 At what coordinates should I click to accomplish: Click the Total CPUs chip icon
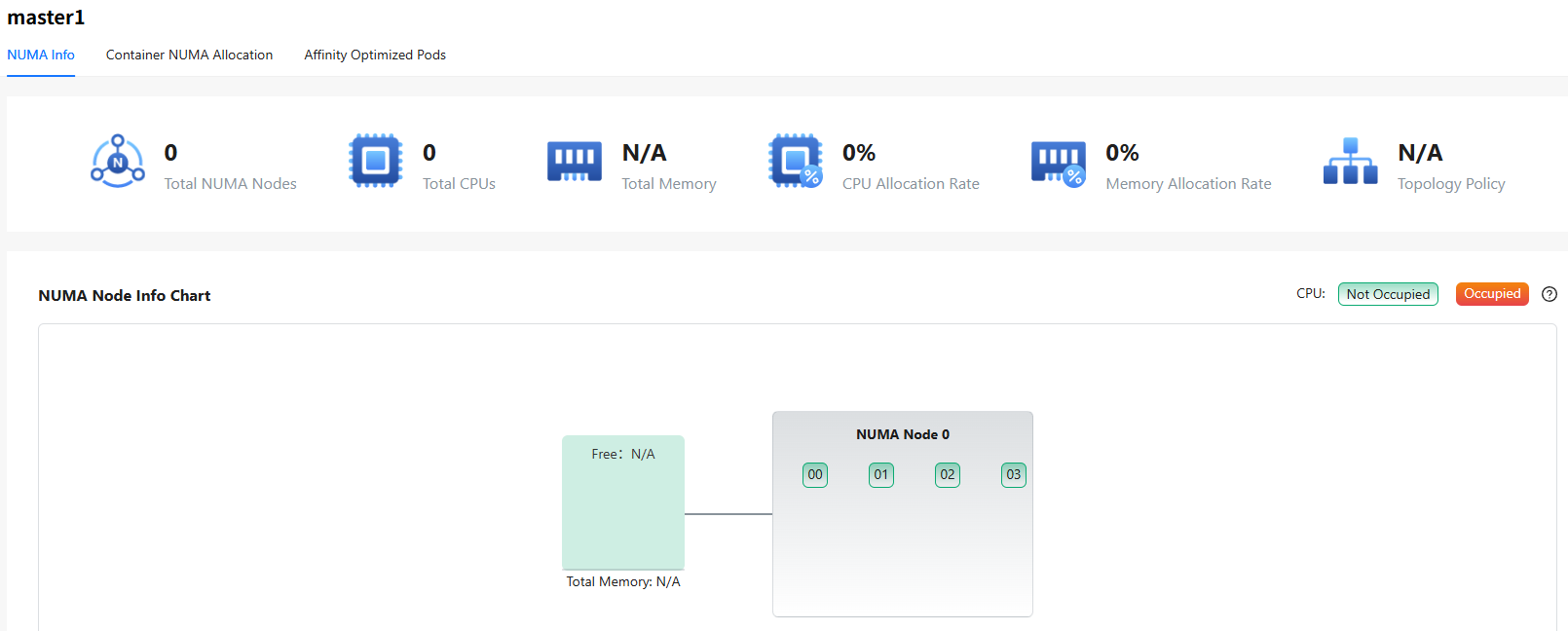coord(376,162)
